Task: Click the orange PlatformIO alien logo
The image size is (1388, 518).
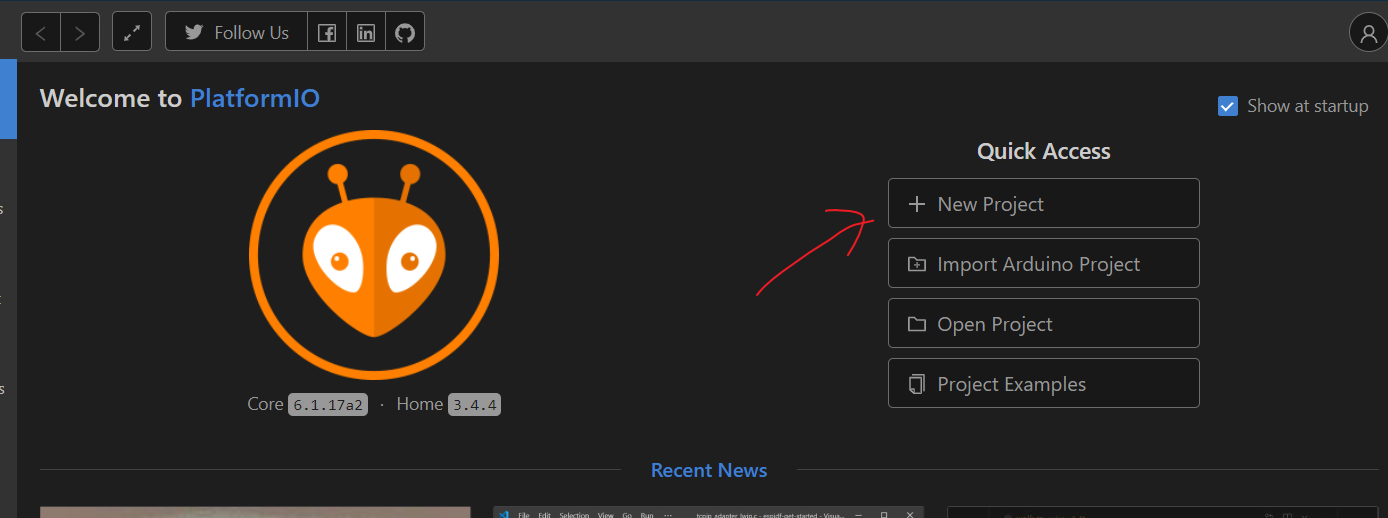Action: pyautogui.click(x=374, y=257)
